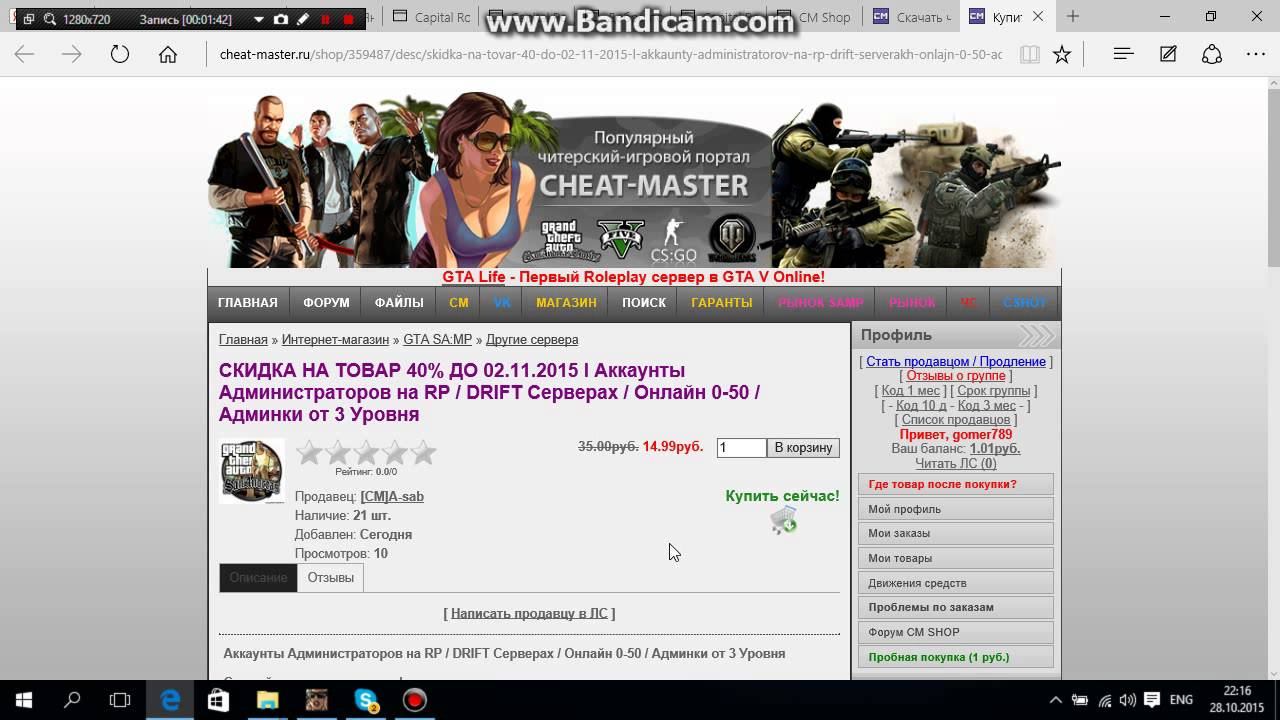Image resolution: width=1280 pixels, height=720 pixels.
Task: Rate the product one star
Action: 310,453
